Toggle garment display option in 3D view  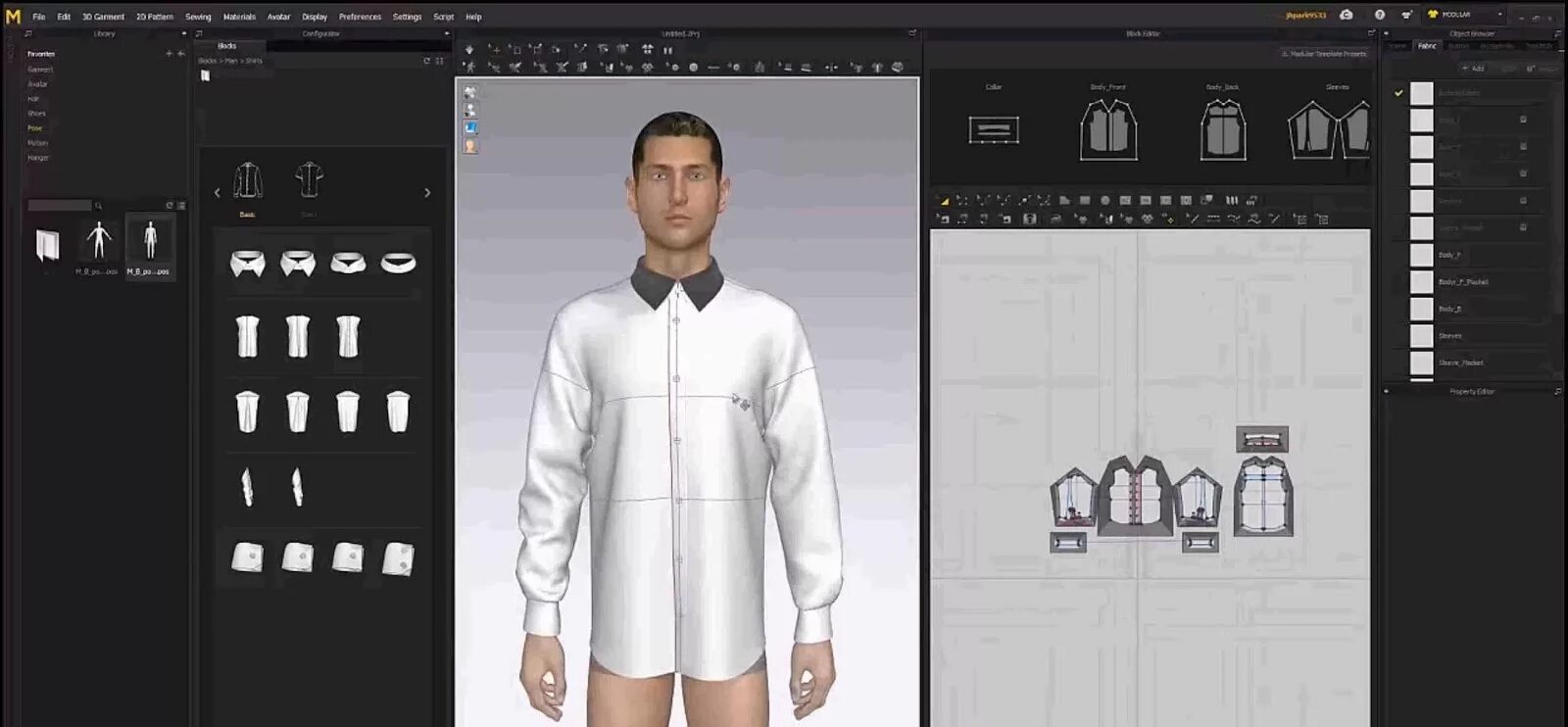tap(470, 93)
